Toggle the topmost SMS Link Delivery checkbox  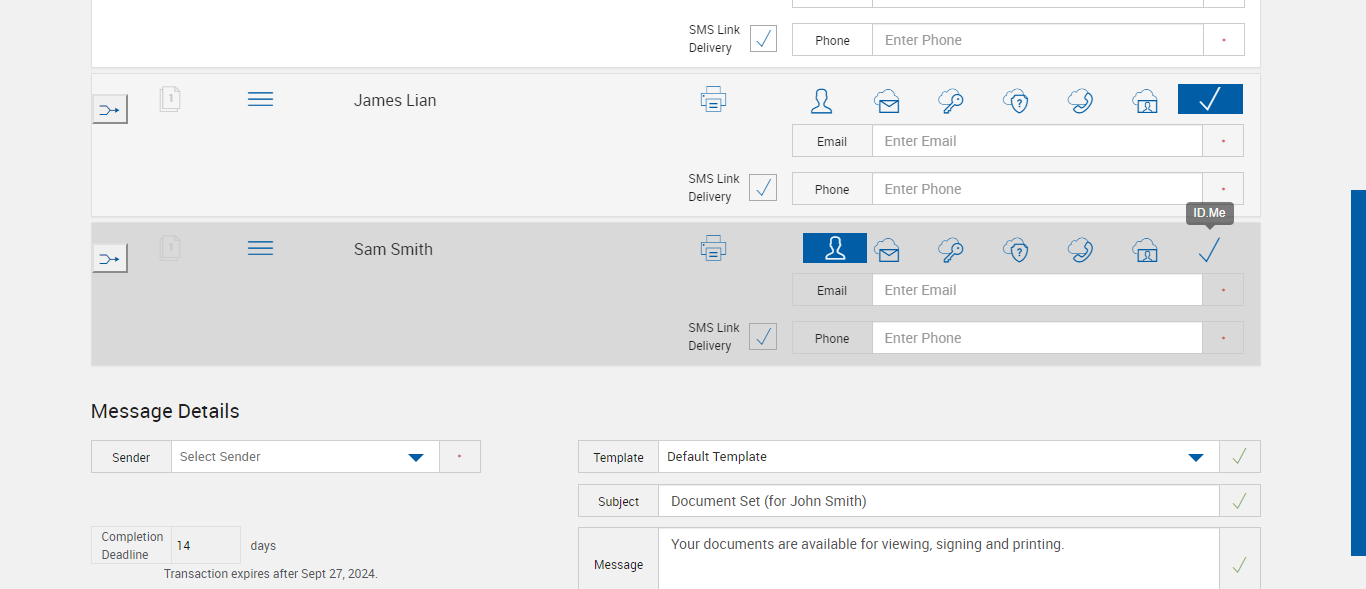click(763, 39)
